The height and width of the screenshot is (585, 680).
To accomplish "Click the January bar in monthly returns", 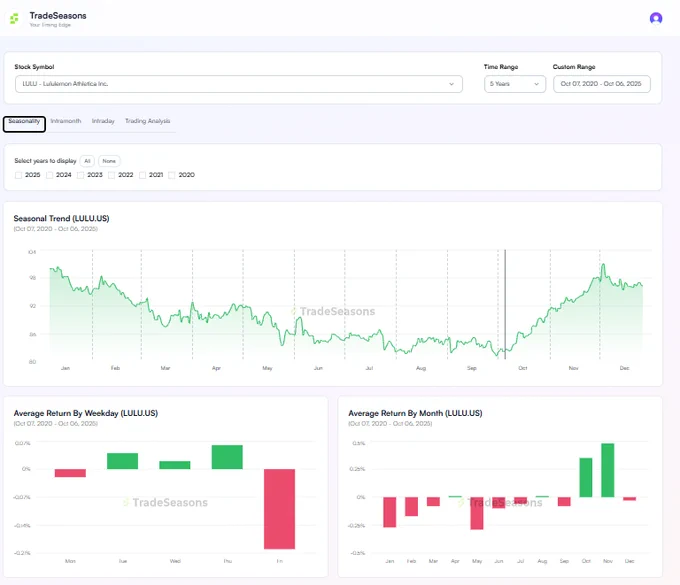I will coord(389,512).
